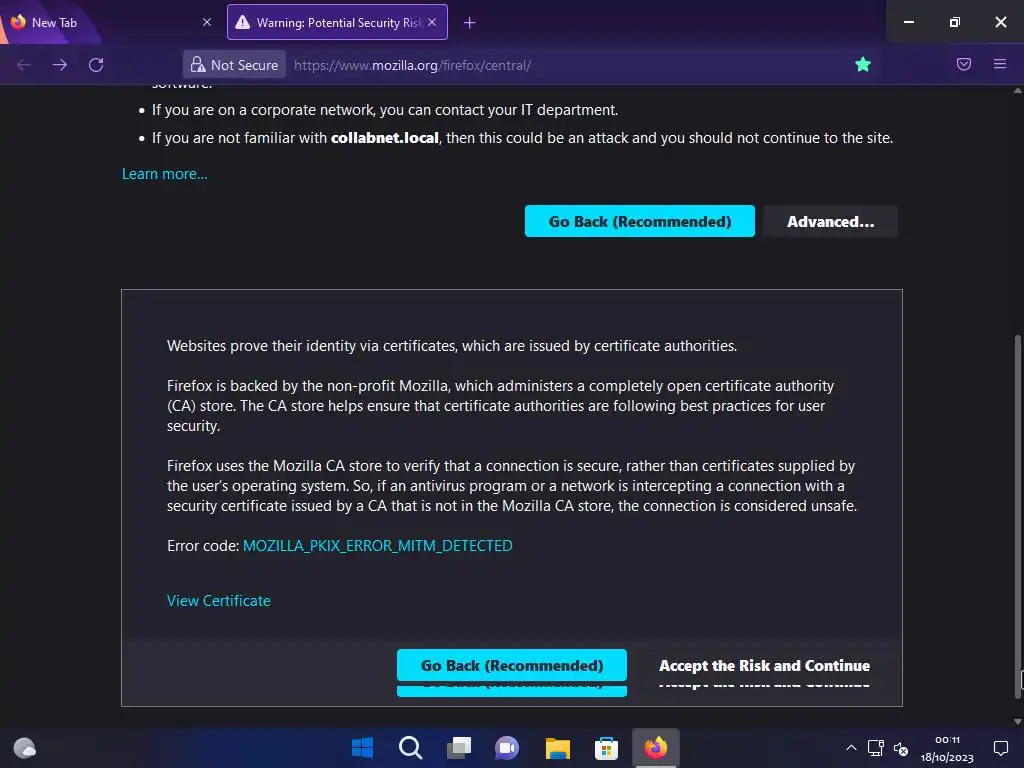Open the Windows Start menu

click(362, 747)
